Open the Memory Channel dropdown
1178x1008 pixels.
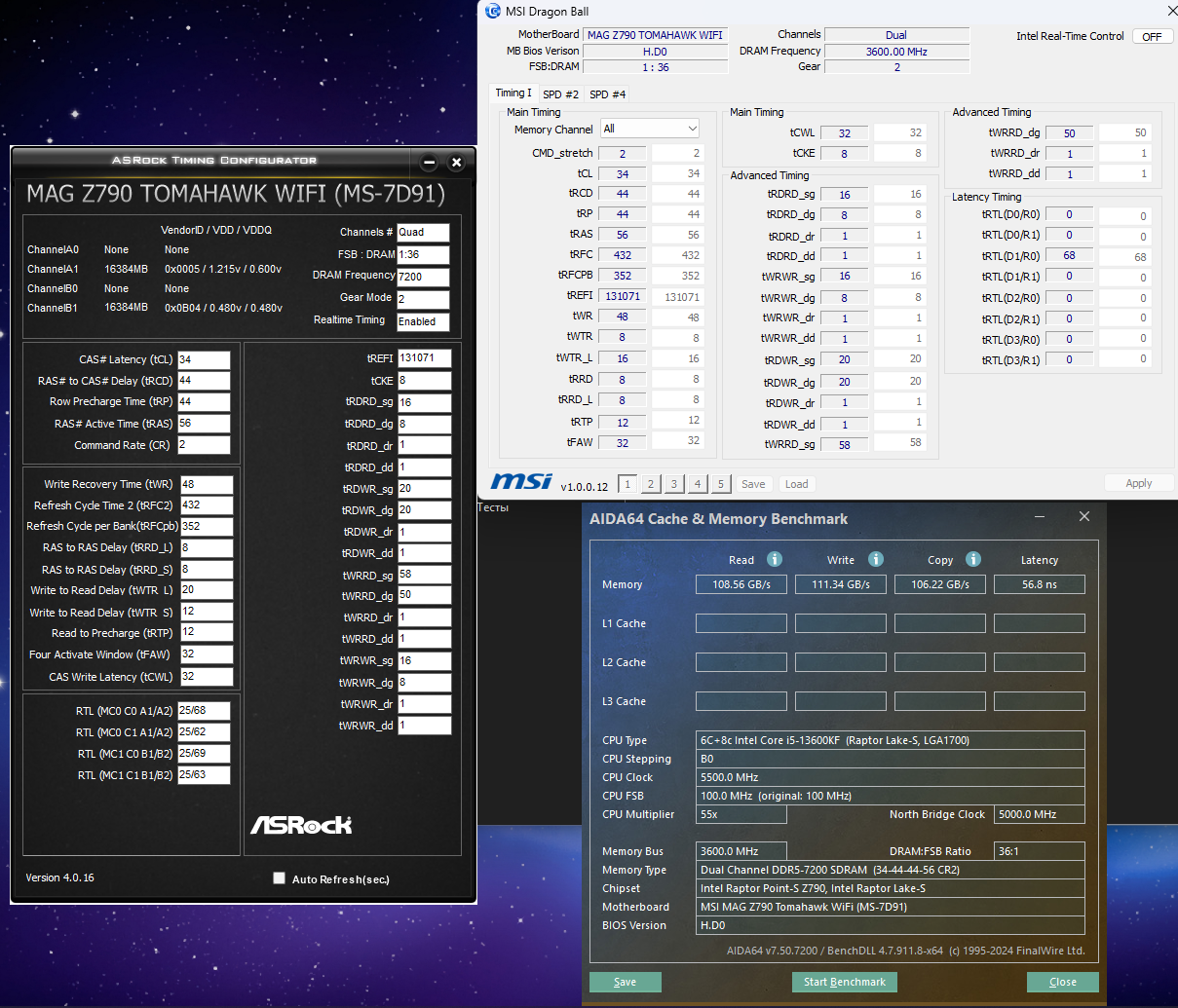tap(650, 129)
